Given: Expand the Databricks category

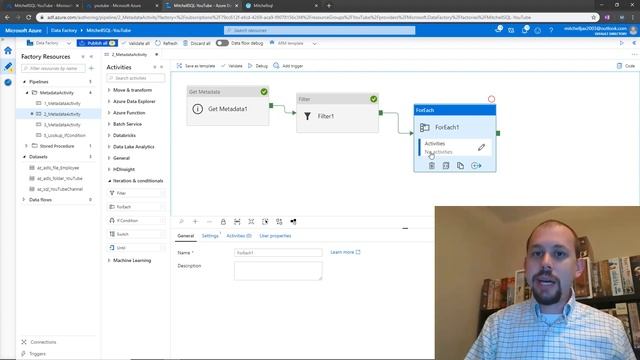Looking at the screenshot, I should click(x=124, y=136).
